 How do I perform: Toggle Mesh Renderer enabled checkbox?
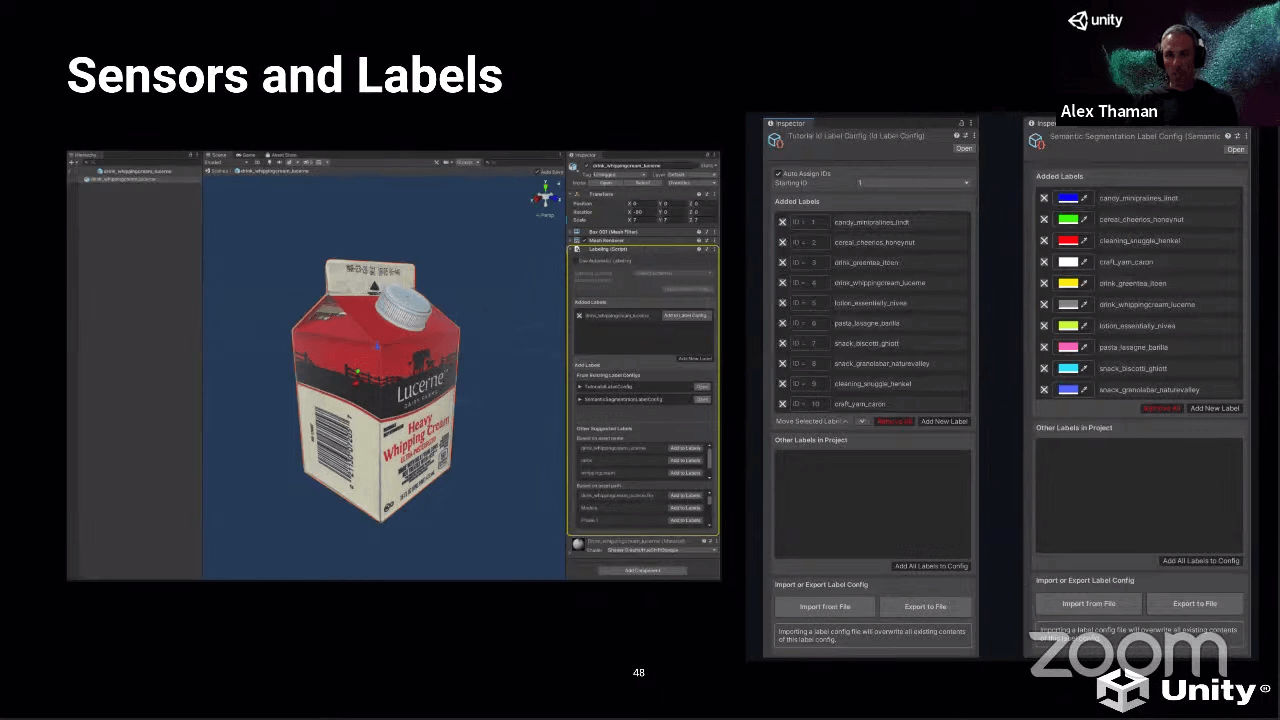[x=585, y=240]
